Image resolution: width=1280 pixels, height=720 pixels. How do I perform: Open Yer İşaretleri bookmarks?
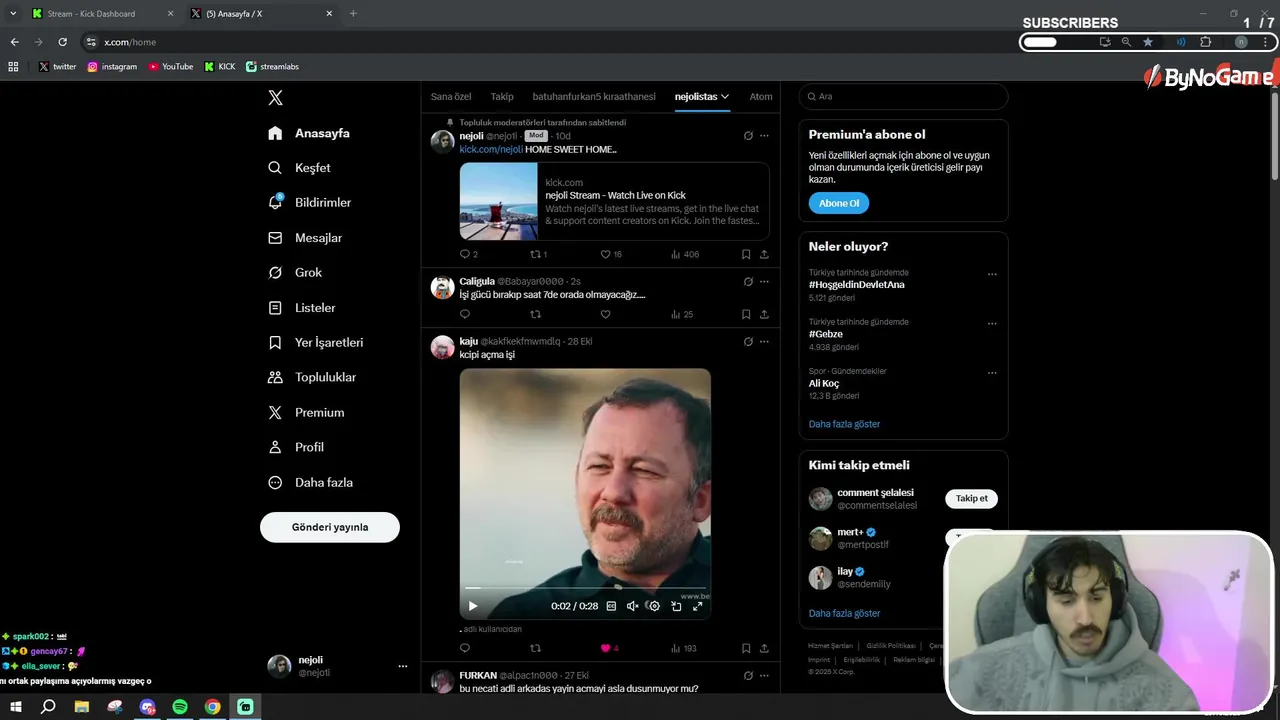pyautogui.click(x=315, y=342)
